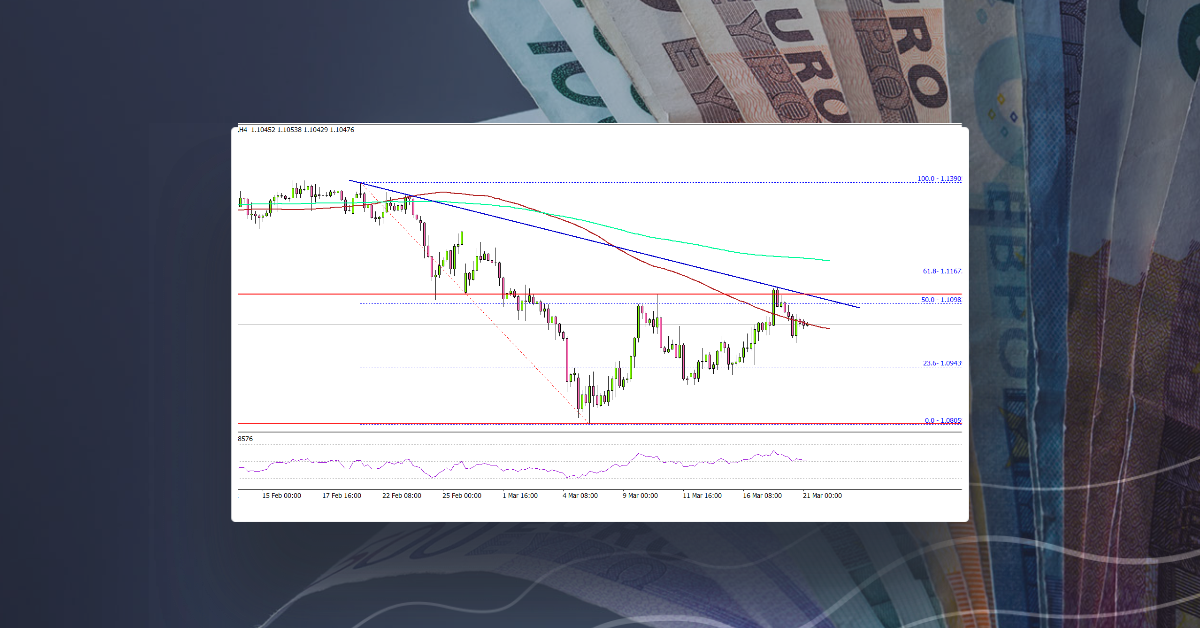1200x628 pixels.
Task: Click the 21 Mar 00:00 axis label
Action: point(822,493)
